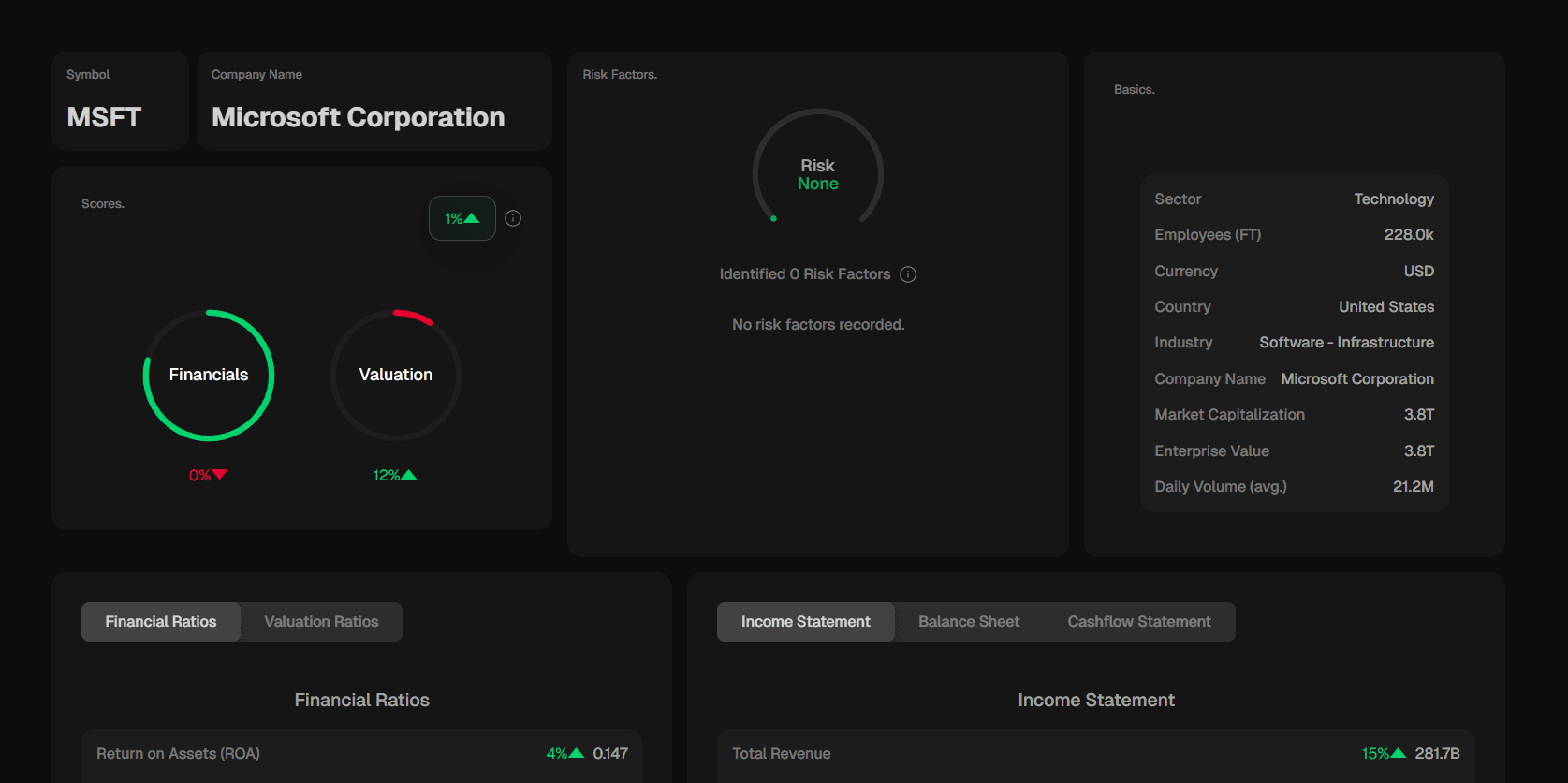Image resolution: width=1568 pixels, height=783 pixels.
Task: Click the No risk factors recorded message
Action: click(x=818, y=325)
